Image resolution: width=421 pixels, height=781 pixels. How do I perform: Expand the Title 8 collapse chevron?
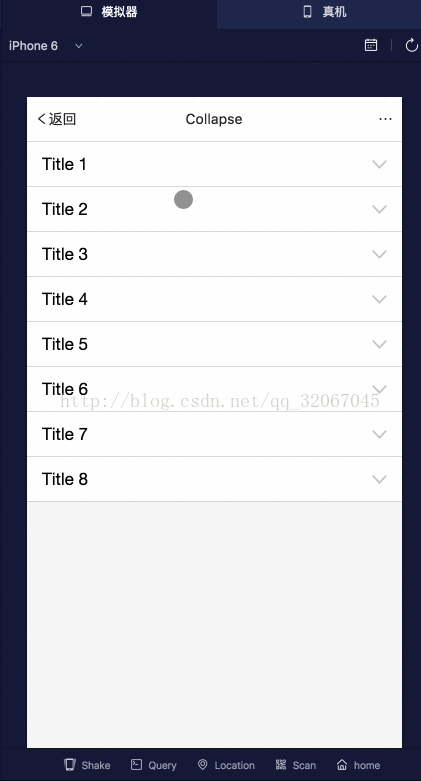380,479
